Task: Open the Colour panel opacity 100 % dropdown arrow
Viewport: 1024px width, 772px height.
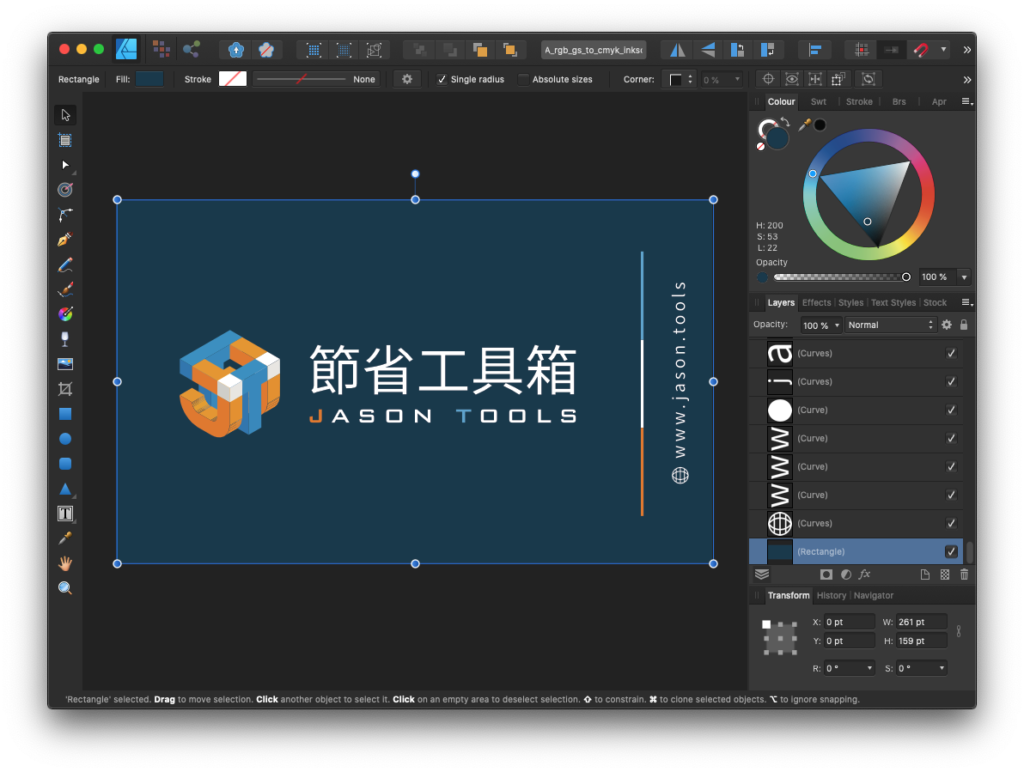Action: click(x=964, y=277)
